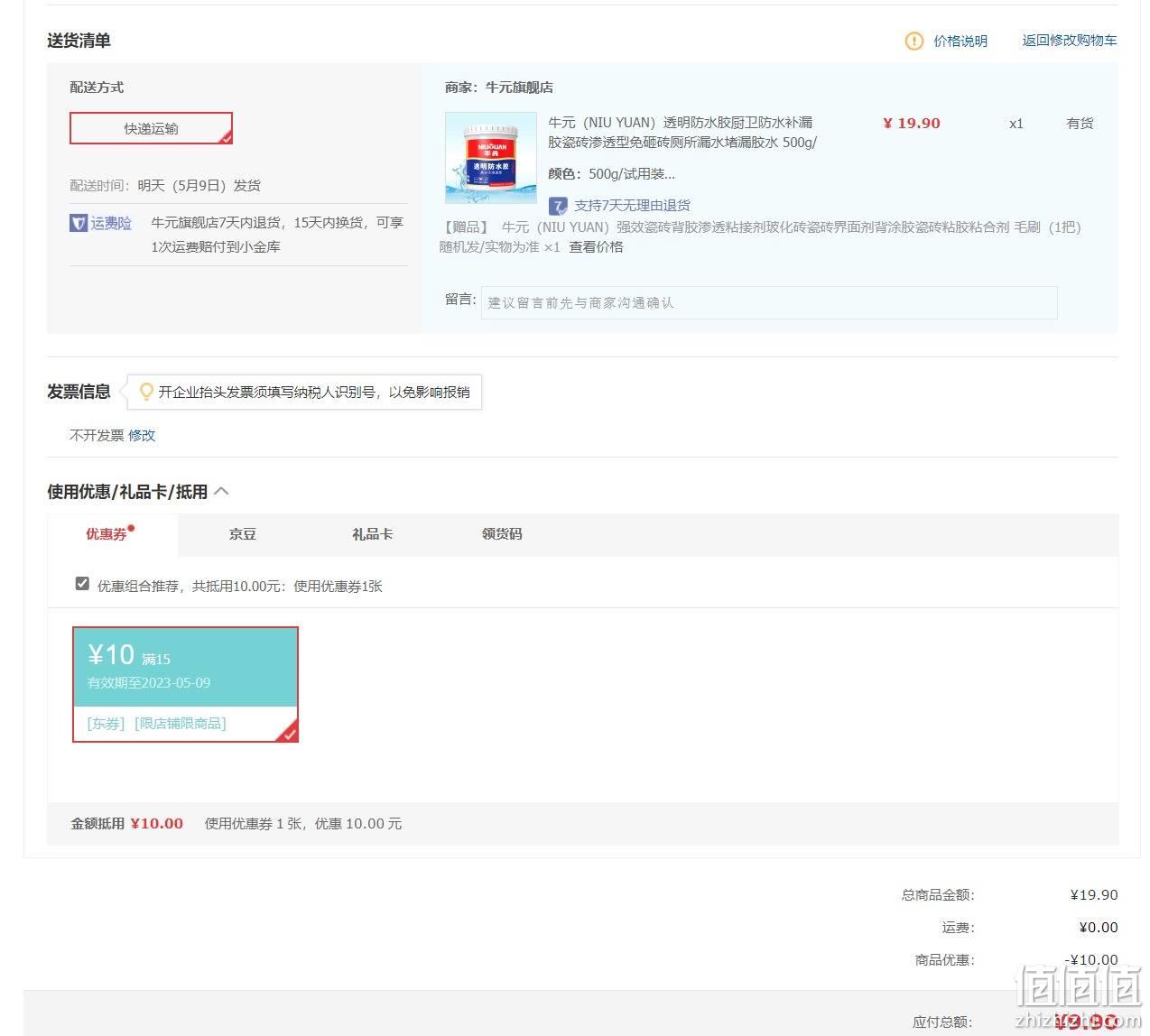Open the 牛元 waterproof glue product thumbnail
This screenshot has height=1036, width=1150.
491,158
